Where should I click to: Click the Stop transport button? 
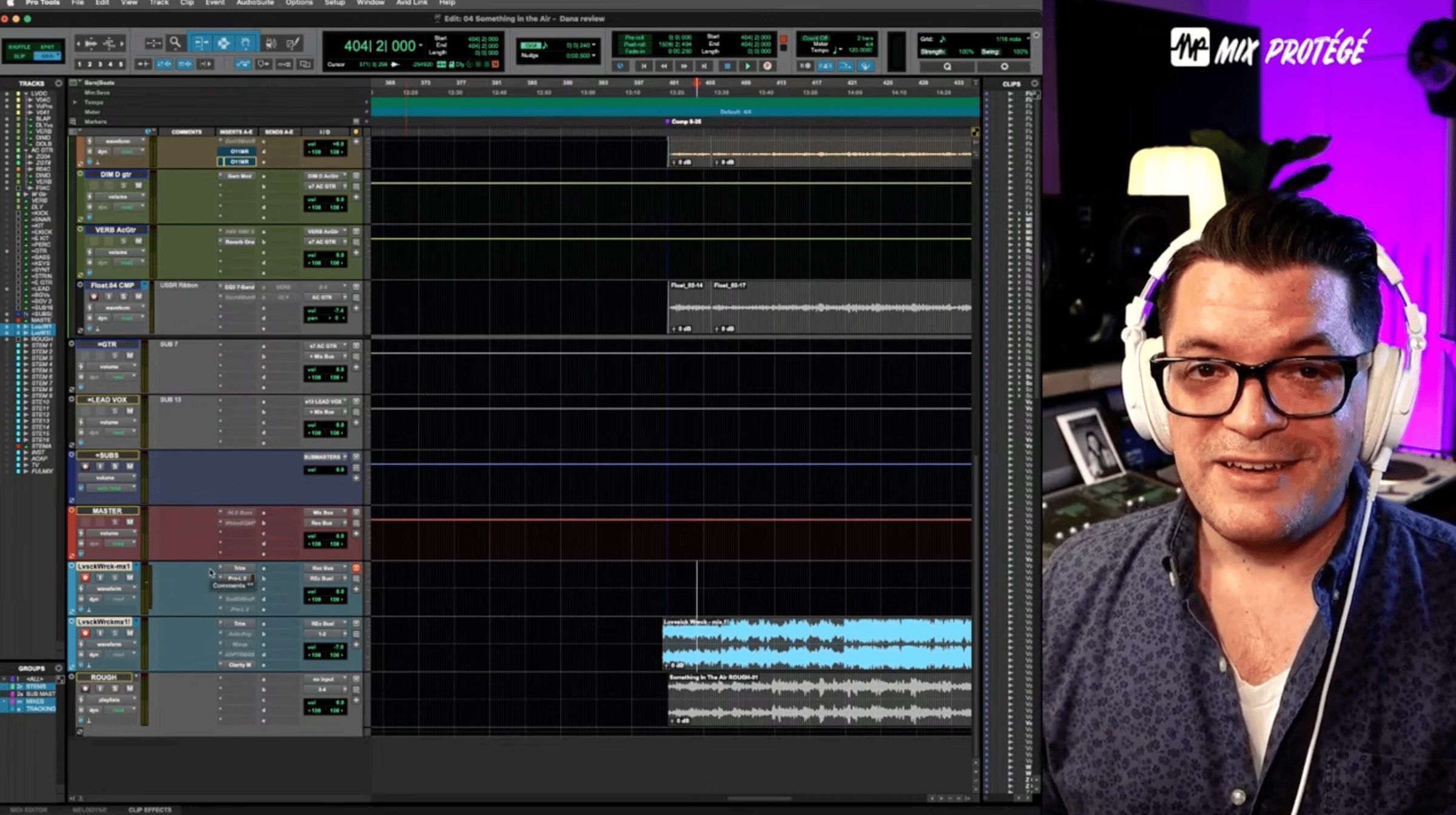click(x=727, y=66)
